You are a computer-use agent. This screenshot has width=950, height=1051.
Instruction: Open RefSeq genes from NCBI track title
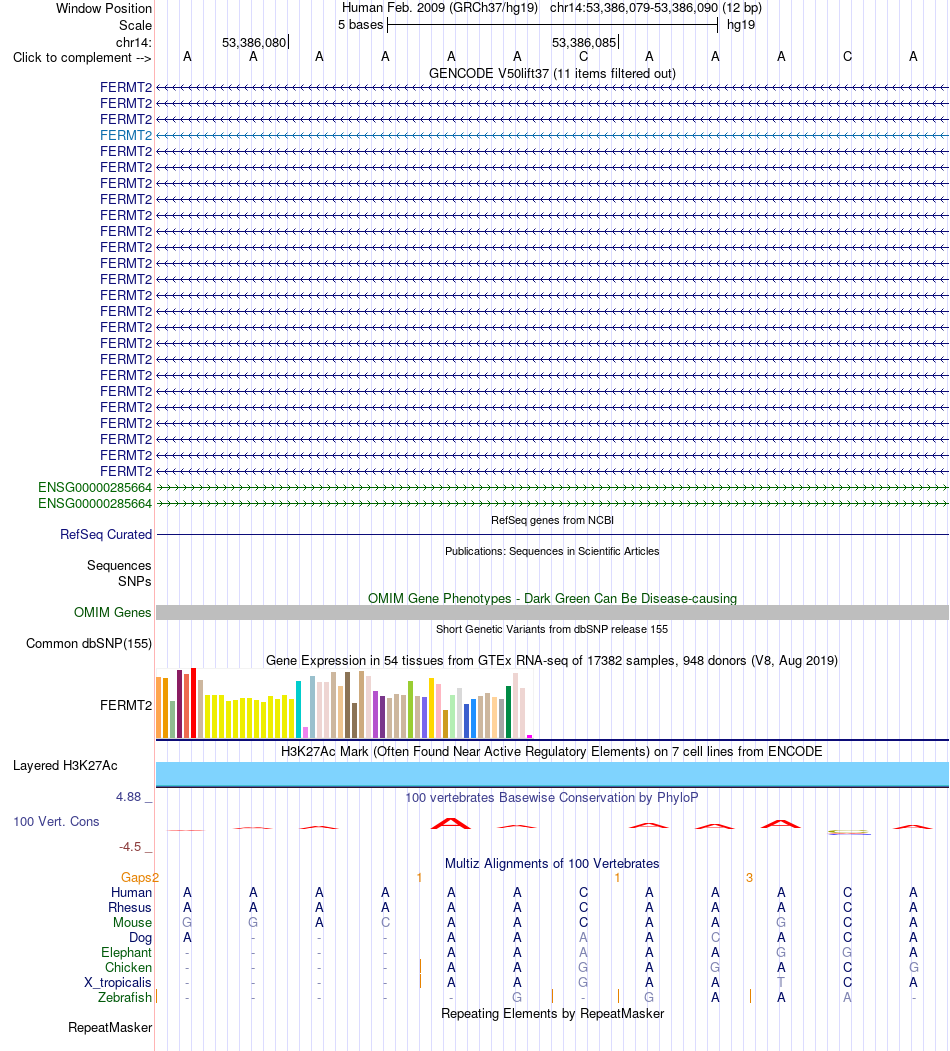point(552,520)
